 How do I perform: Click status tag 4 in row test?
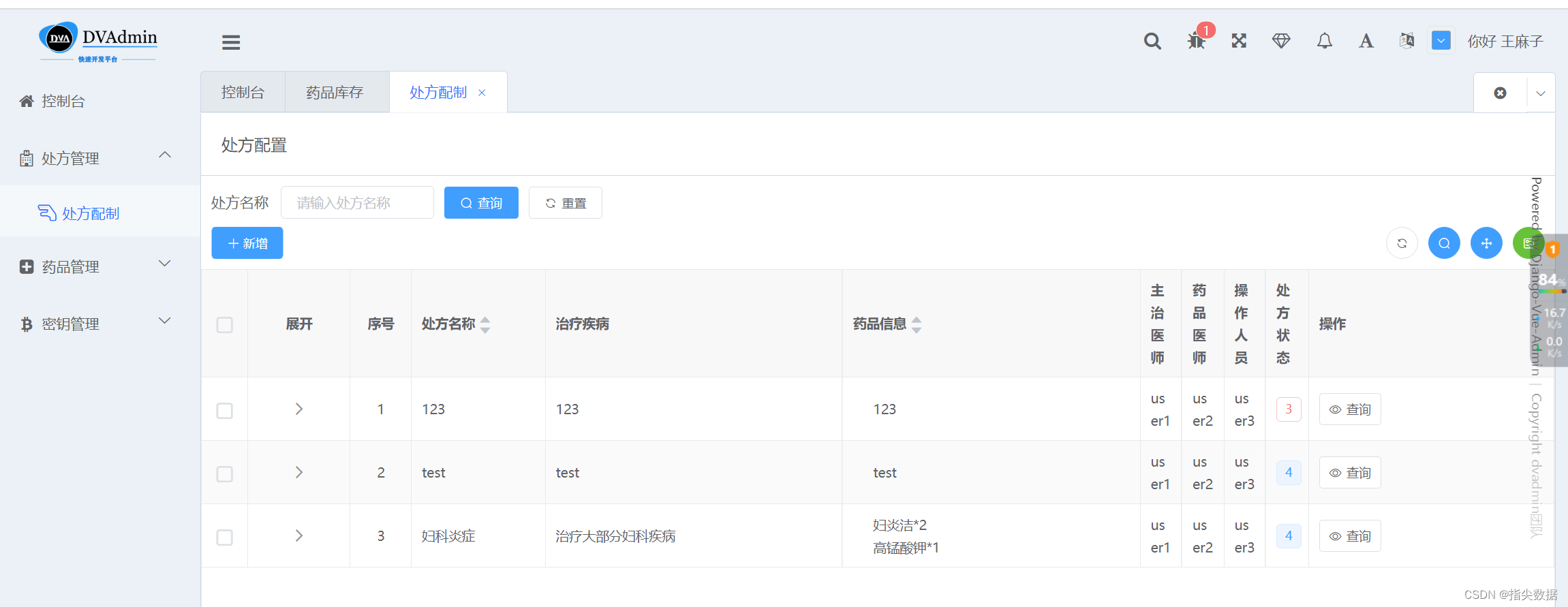point(1289,472)
